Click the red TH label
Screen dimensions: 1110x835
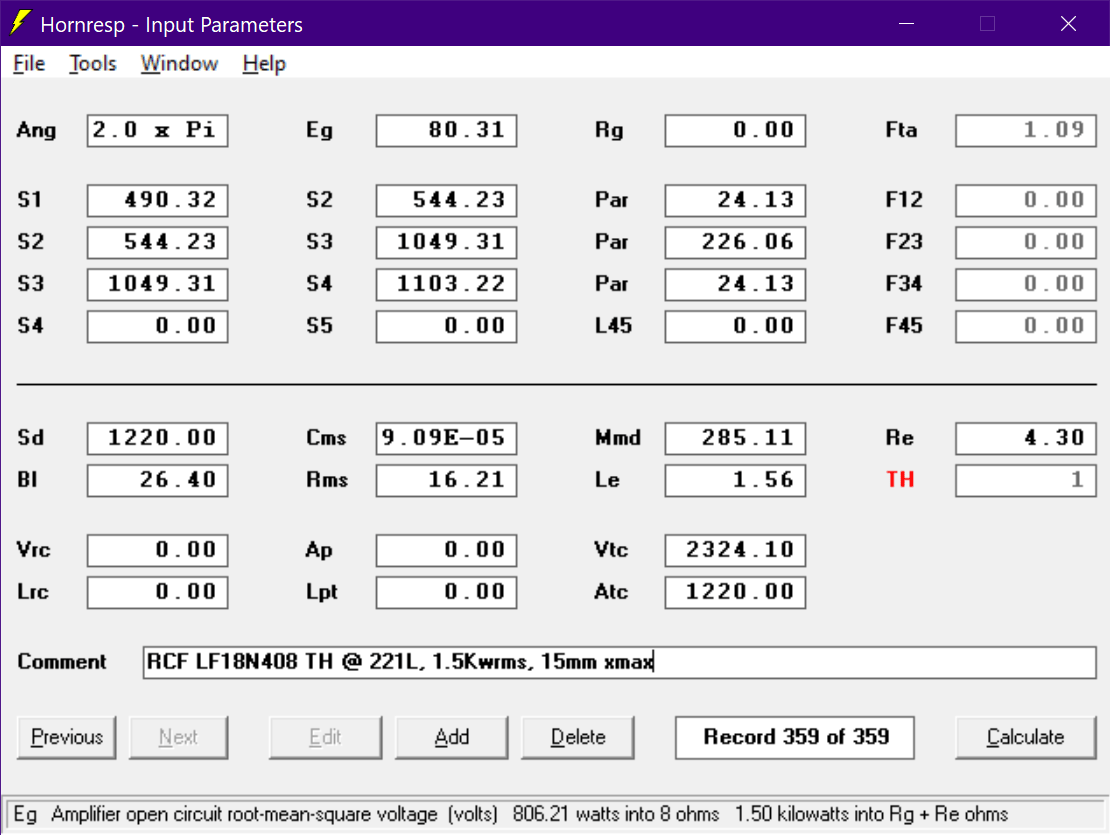coord(900,480)
